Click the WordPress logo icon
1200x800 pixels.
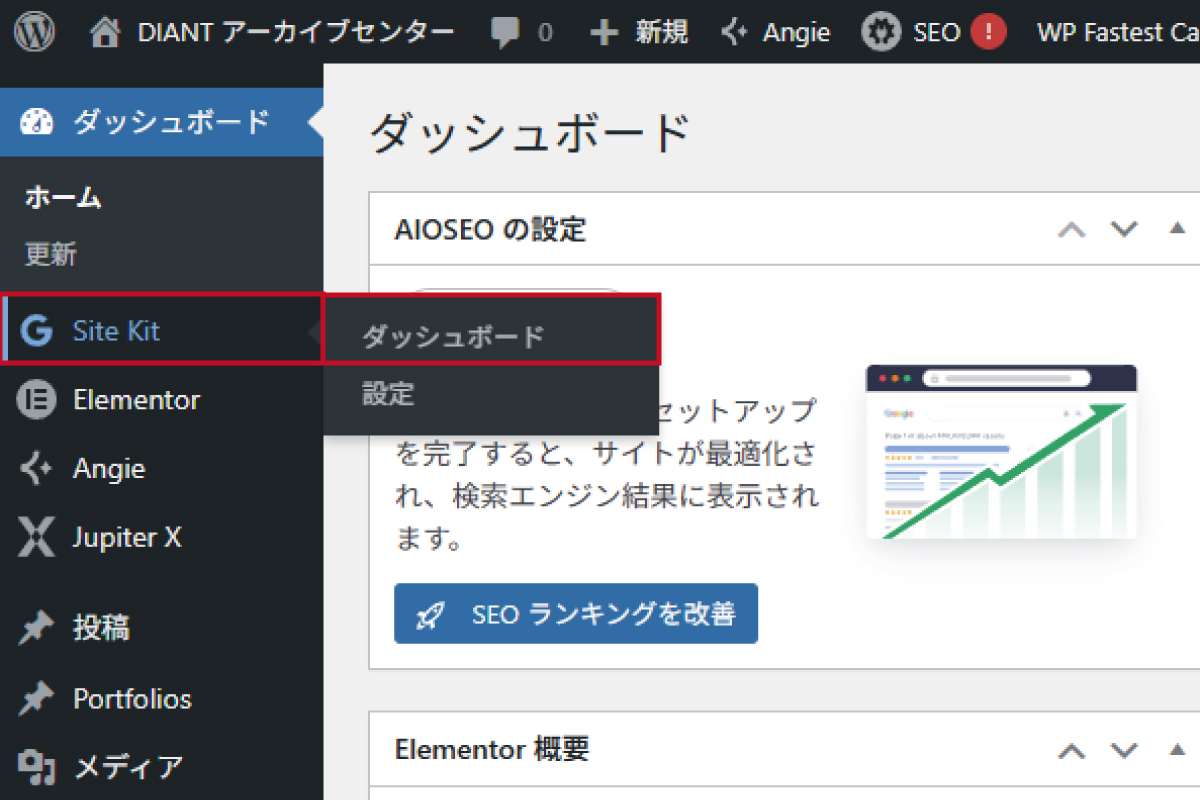(x=34, y=32)
